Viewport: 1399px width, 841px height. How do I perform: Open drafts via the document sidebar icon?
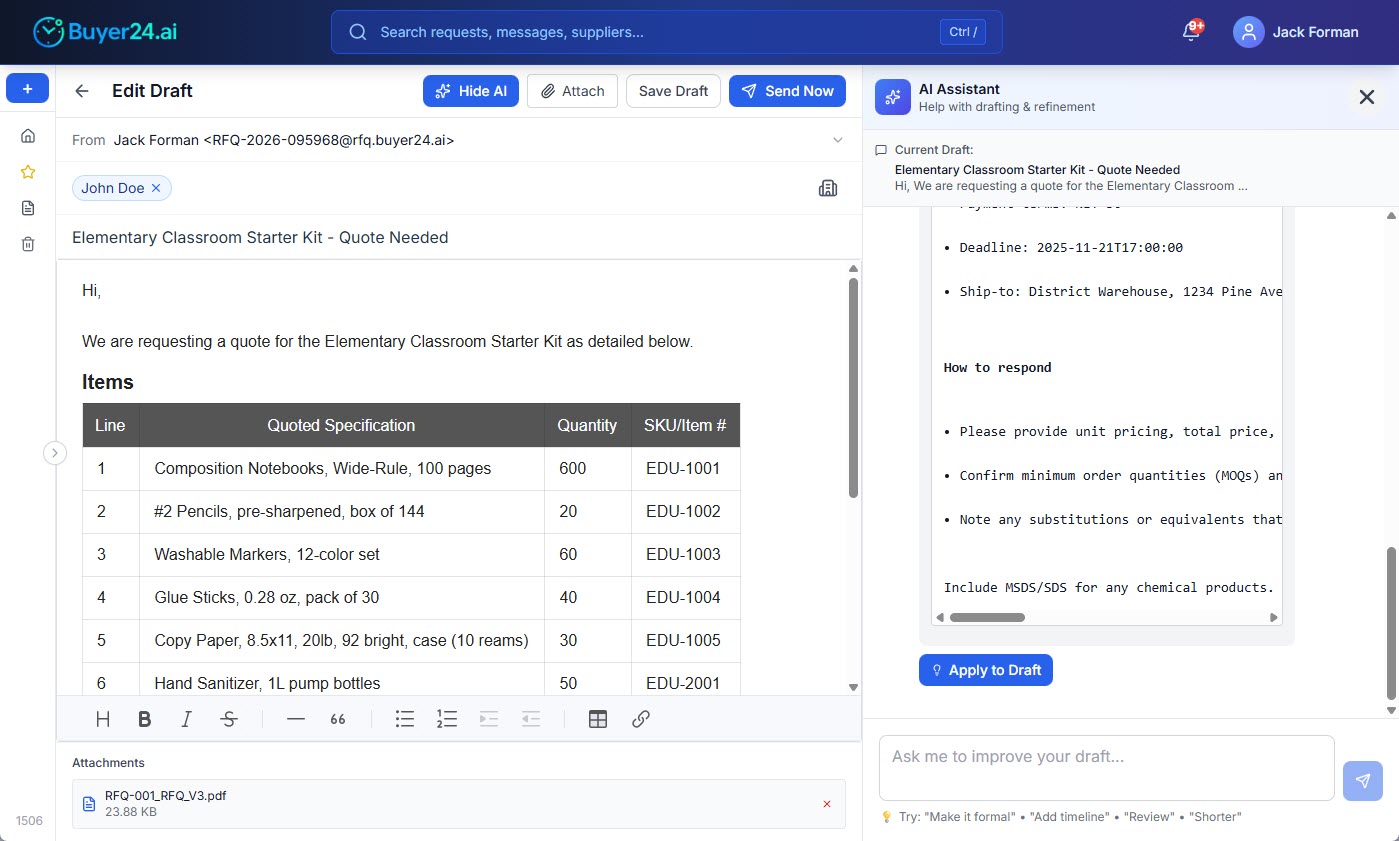point(27,207)
